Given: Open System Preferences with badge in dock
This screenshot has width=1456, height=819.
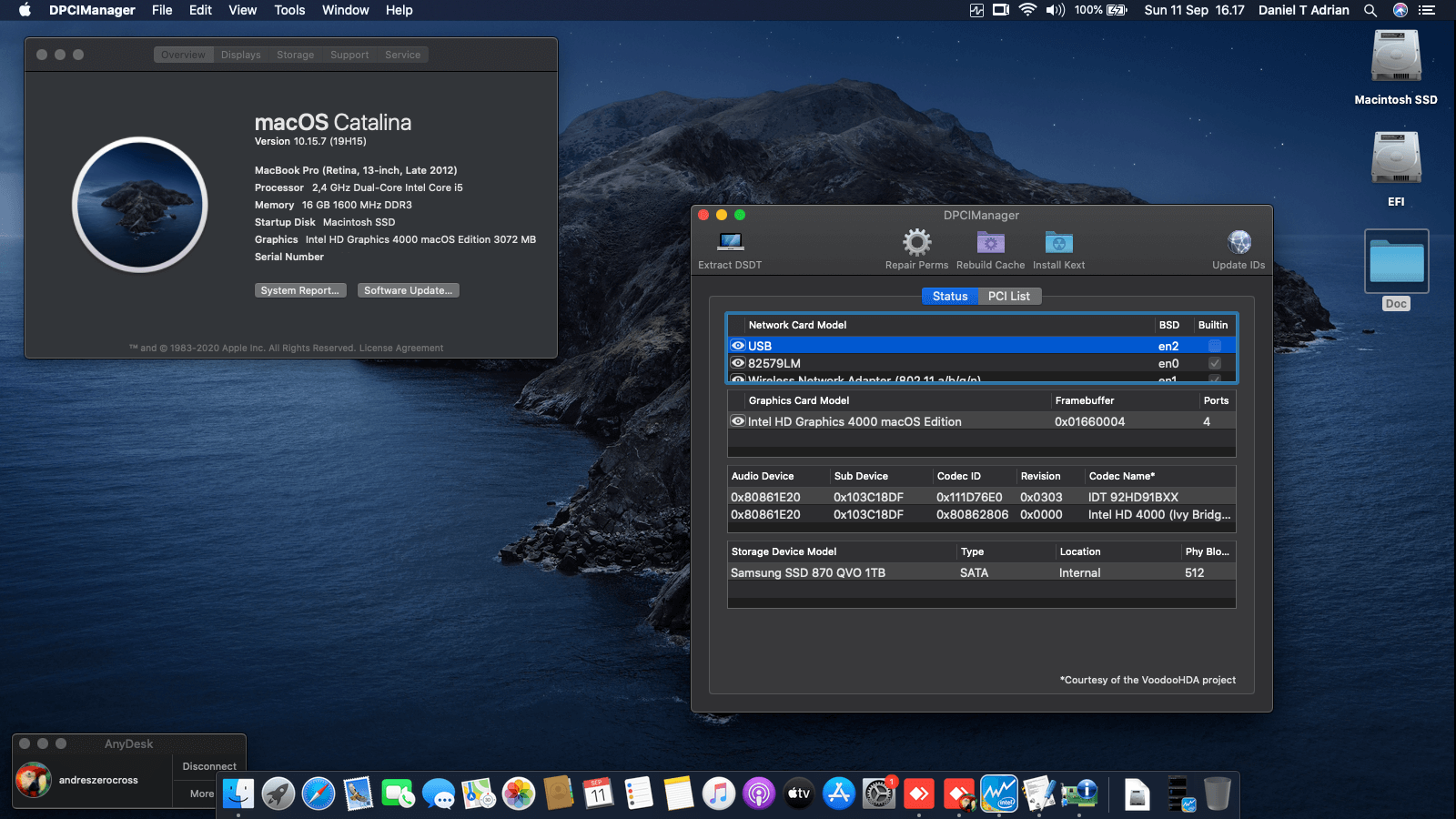Looking at the screenshot, I should tap(879, 794).
